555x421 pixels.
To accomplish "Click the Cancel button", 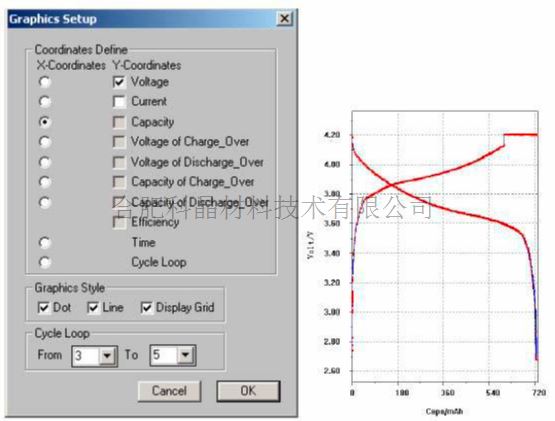I will coord(169,391).
